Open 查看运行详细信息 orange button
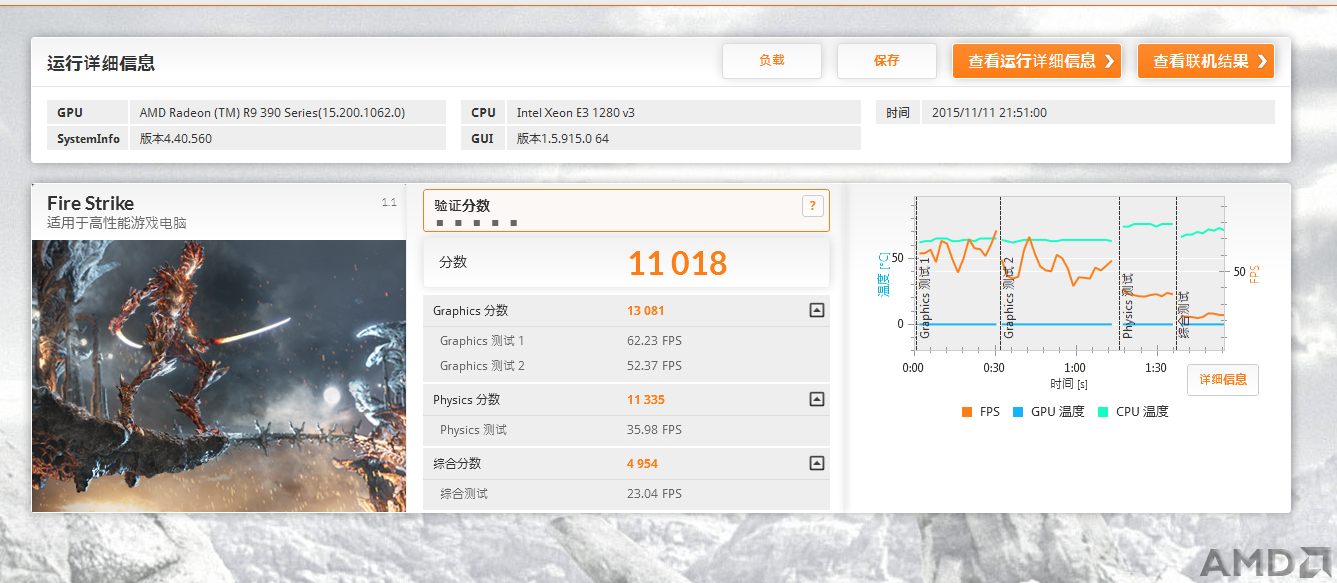The width and height of the screenshot is (1337, 583). pos(1036,61)
